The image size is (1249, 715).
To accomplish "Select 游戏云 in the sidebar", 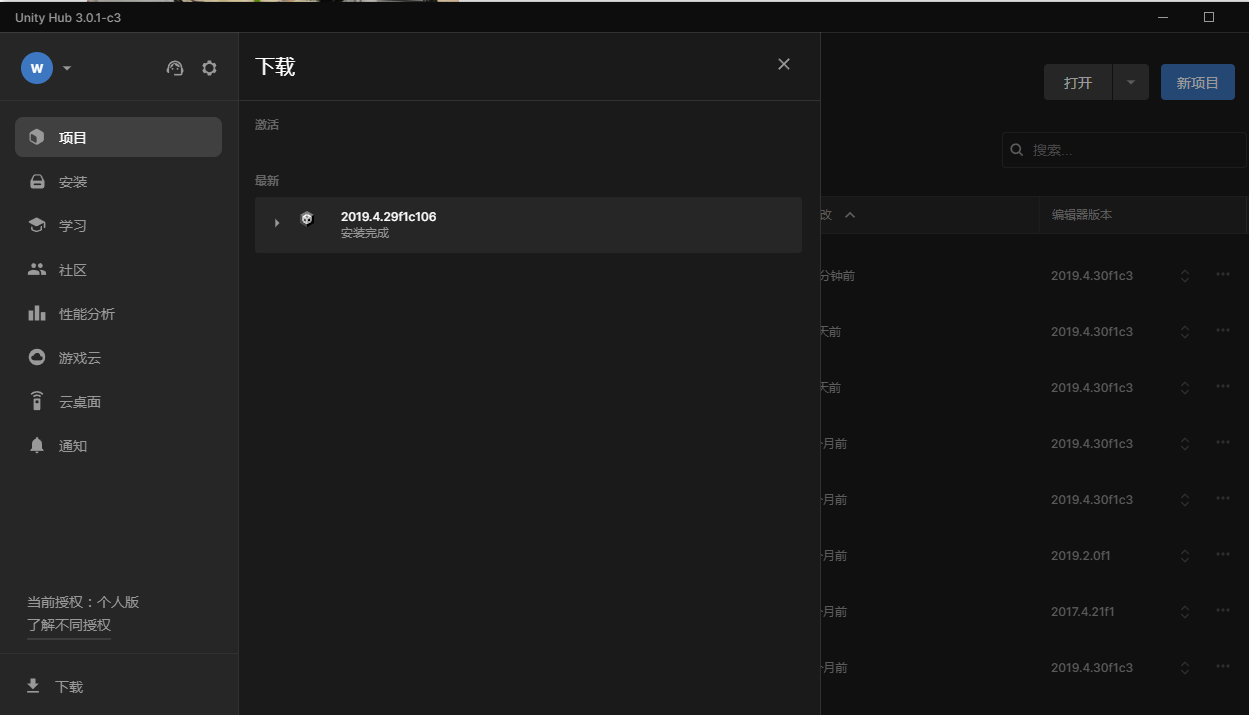I will coord(118,357).
